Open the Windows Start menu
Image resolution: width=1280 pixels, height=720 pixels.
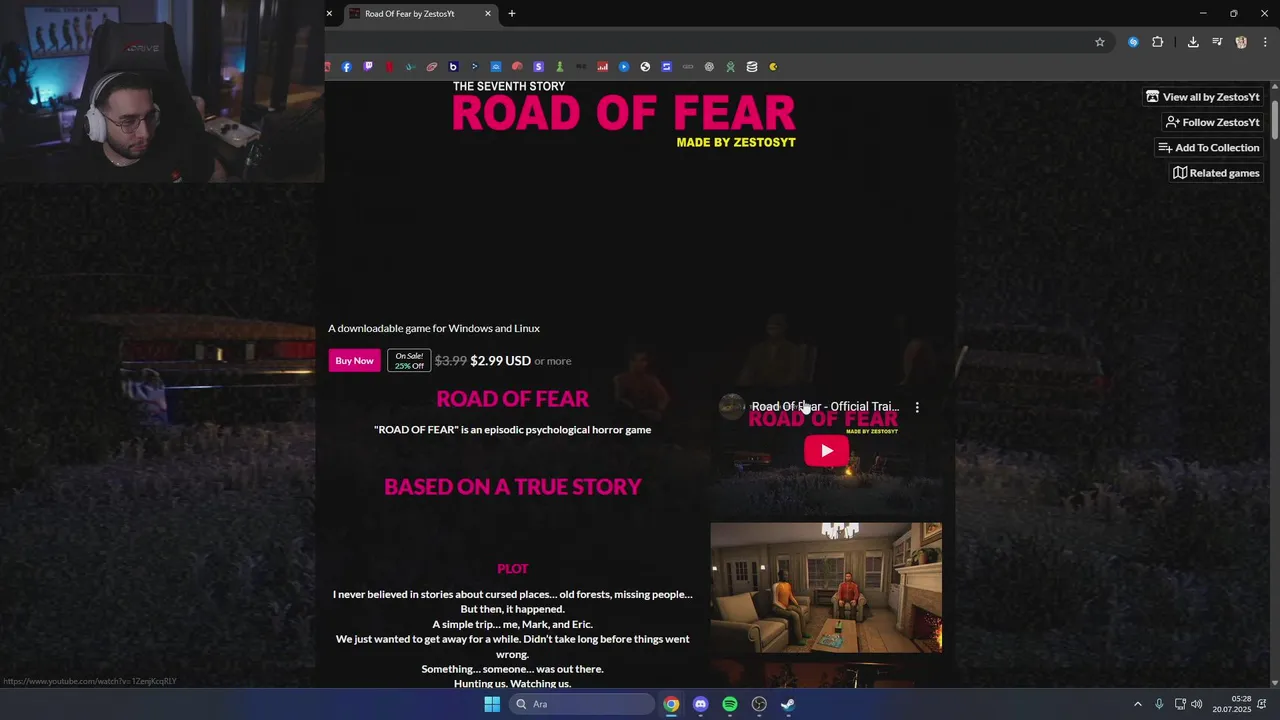[492, 704]
